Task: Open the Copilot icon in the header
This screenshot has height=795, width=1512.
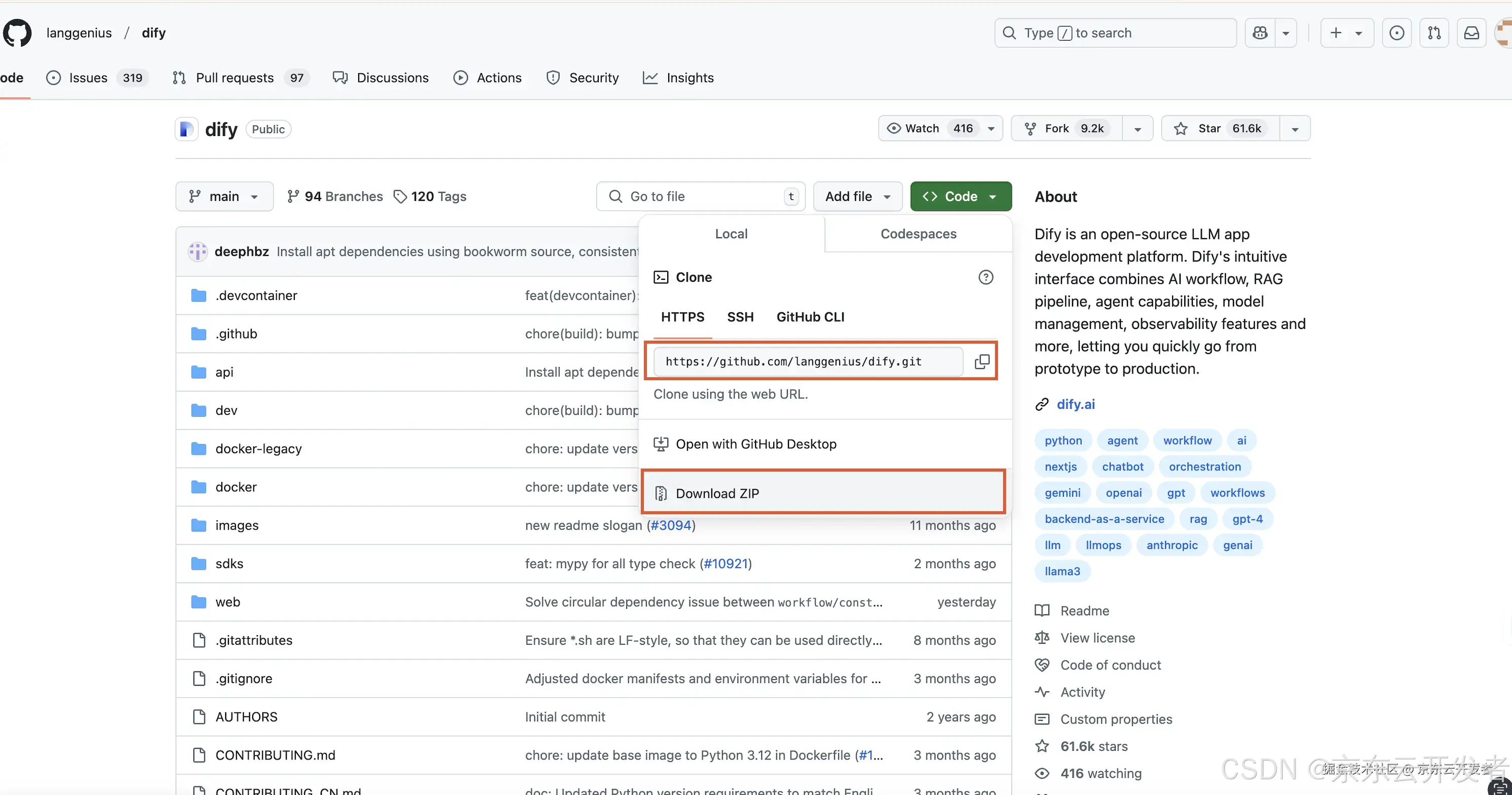Action: [x=1260, y=33]
